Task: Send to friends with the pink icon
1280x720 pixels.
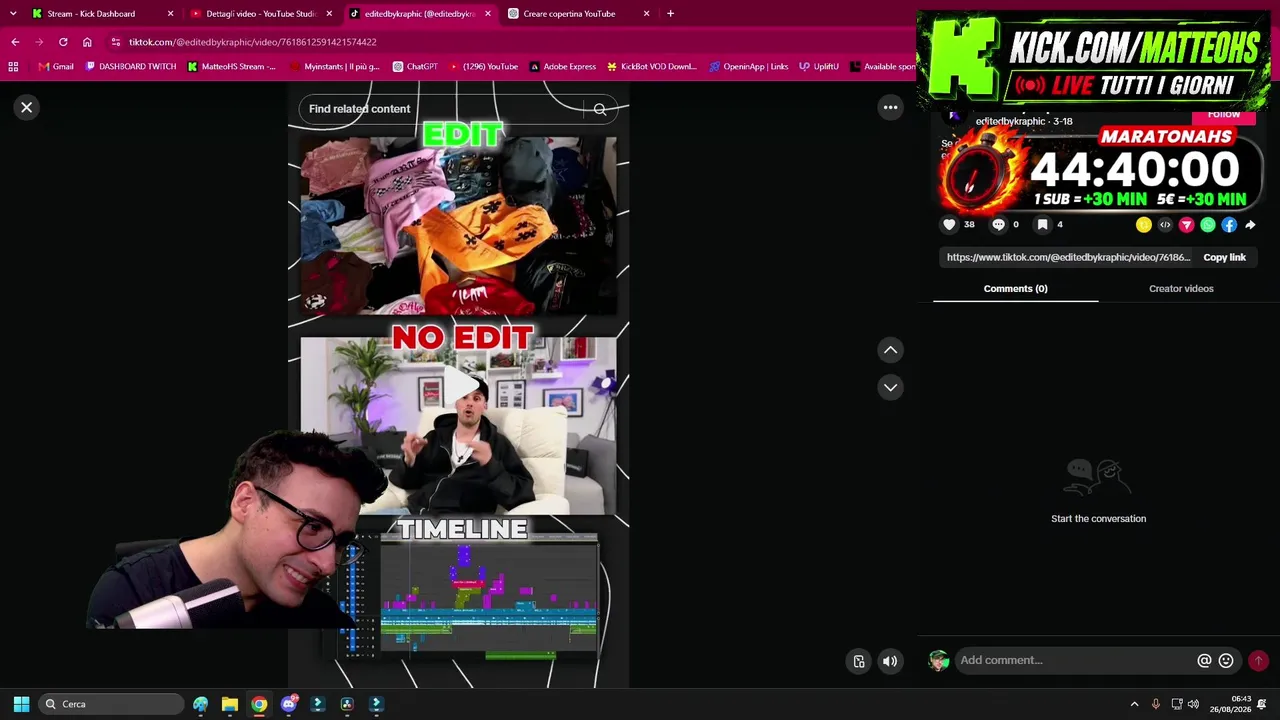Action: tap(1186, 225)
